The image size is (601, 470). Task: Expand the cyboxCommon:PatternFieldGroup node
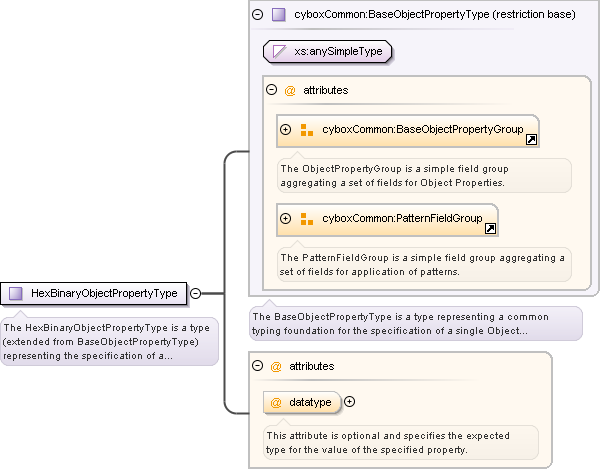[286, 218]
